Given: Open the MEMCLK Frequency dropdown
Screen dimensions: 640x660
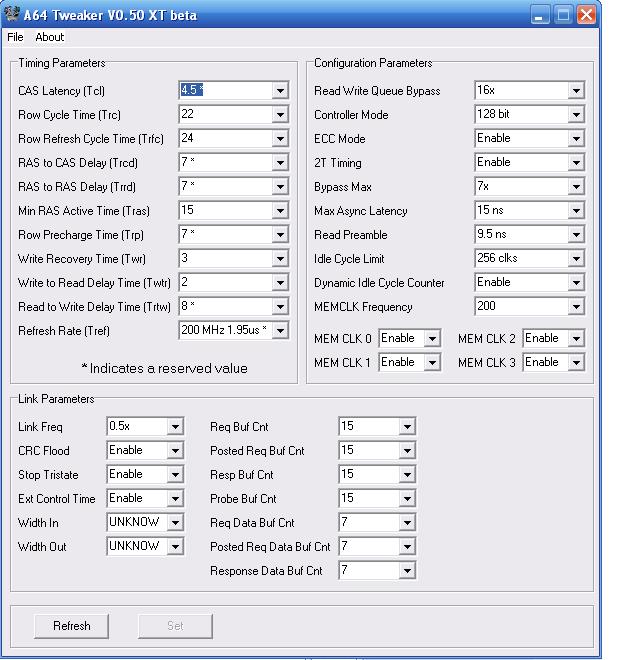Looking at the screenshot, I should pos(576,306).
